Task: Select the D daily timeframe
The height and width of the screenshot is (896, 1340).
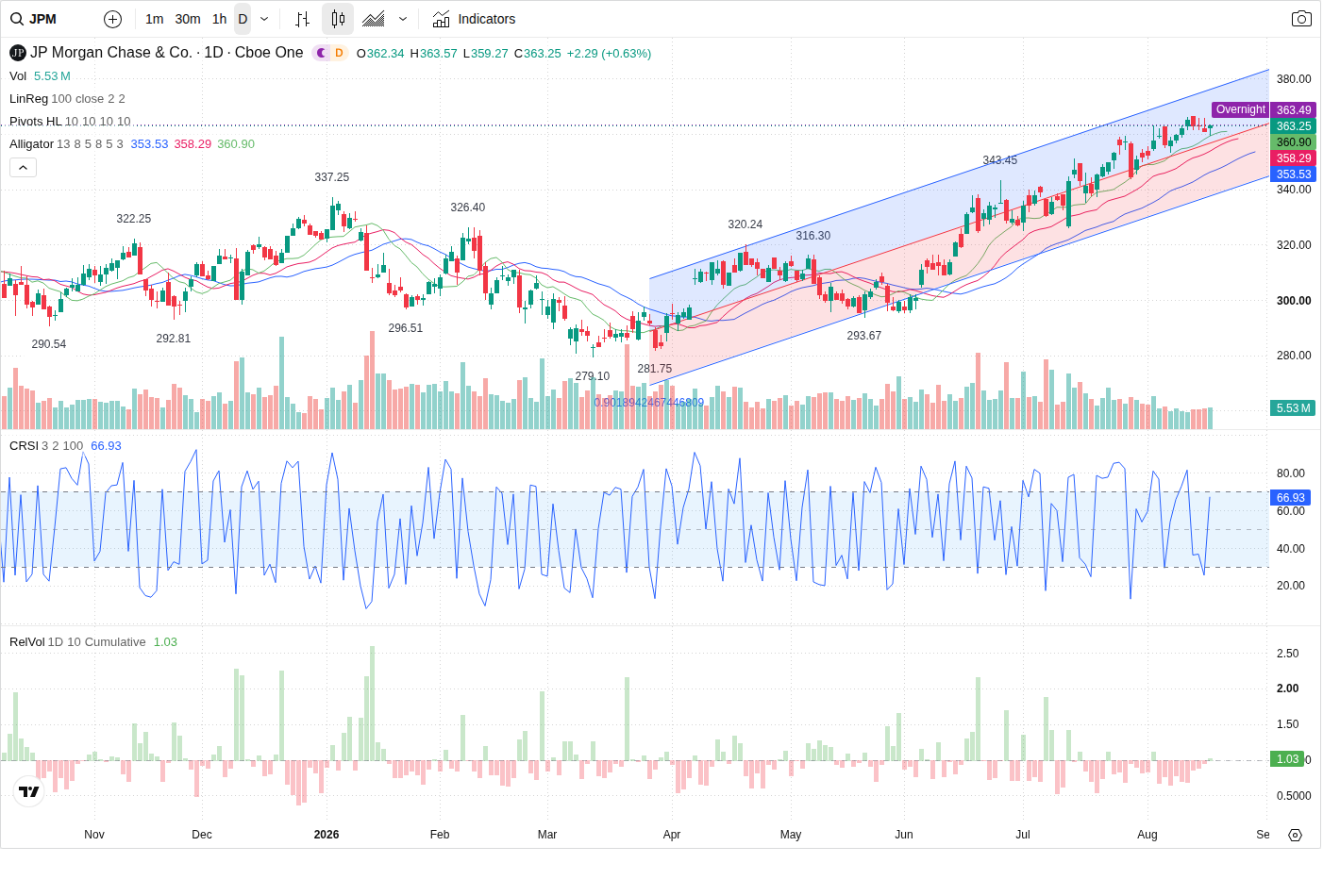Action: 243,19
